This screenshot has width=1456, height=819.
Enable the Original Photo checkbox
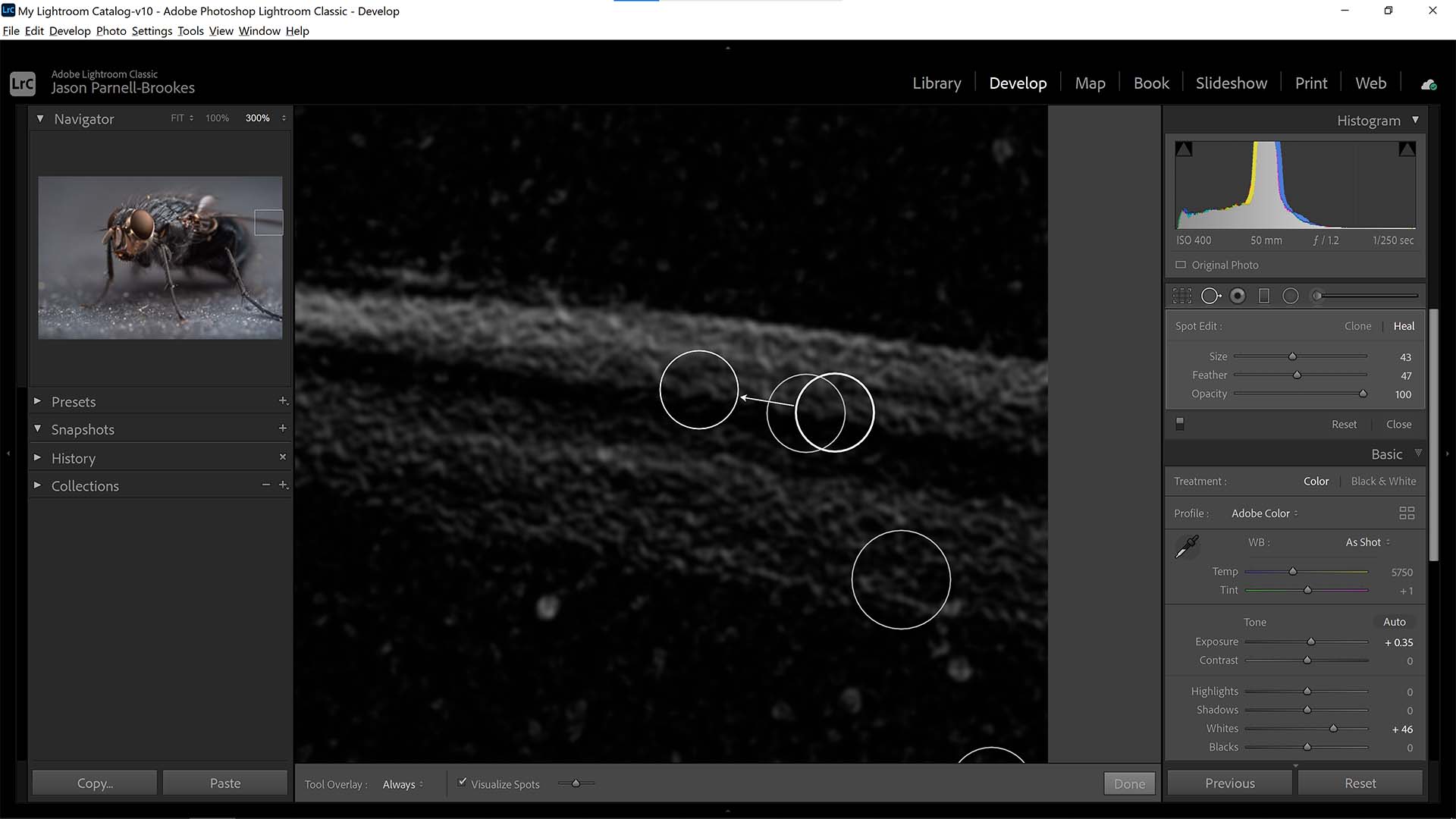1181,265
